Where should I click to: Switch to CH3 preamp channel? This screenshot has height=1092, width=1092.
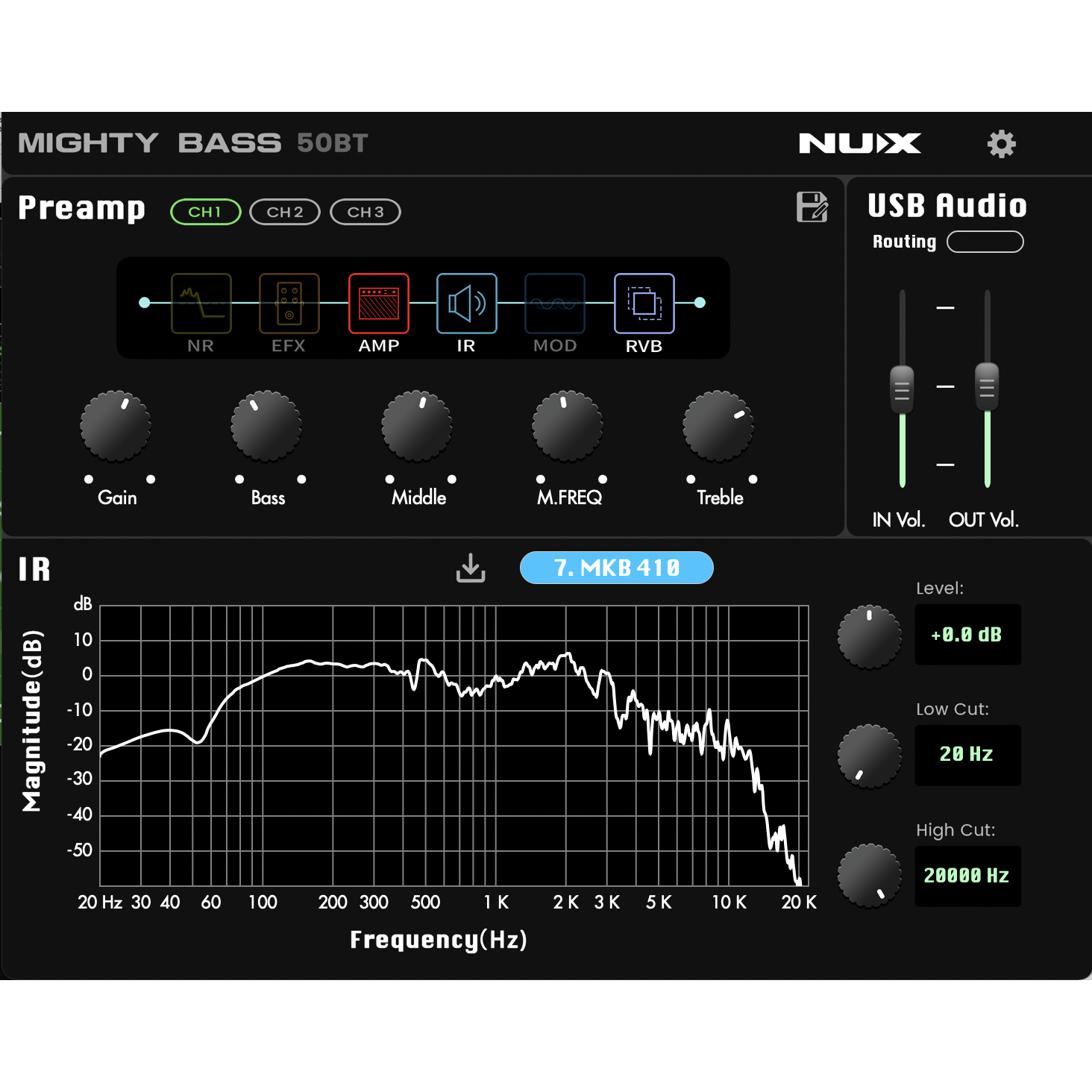(365, 212)
